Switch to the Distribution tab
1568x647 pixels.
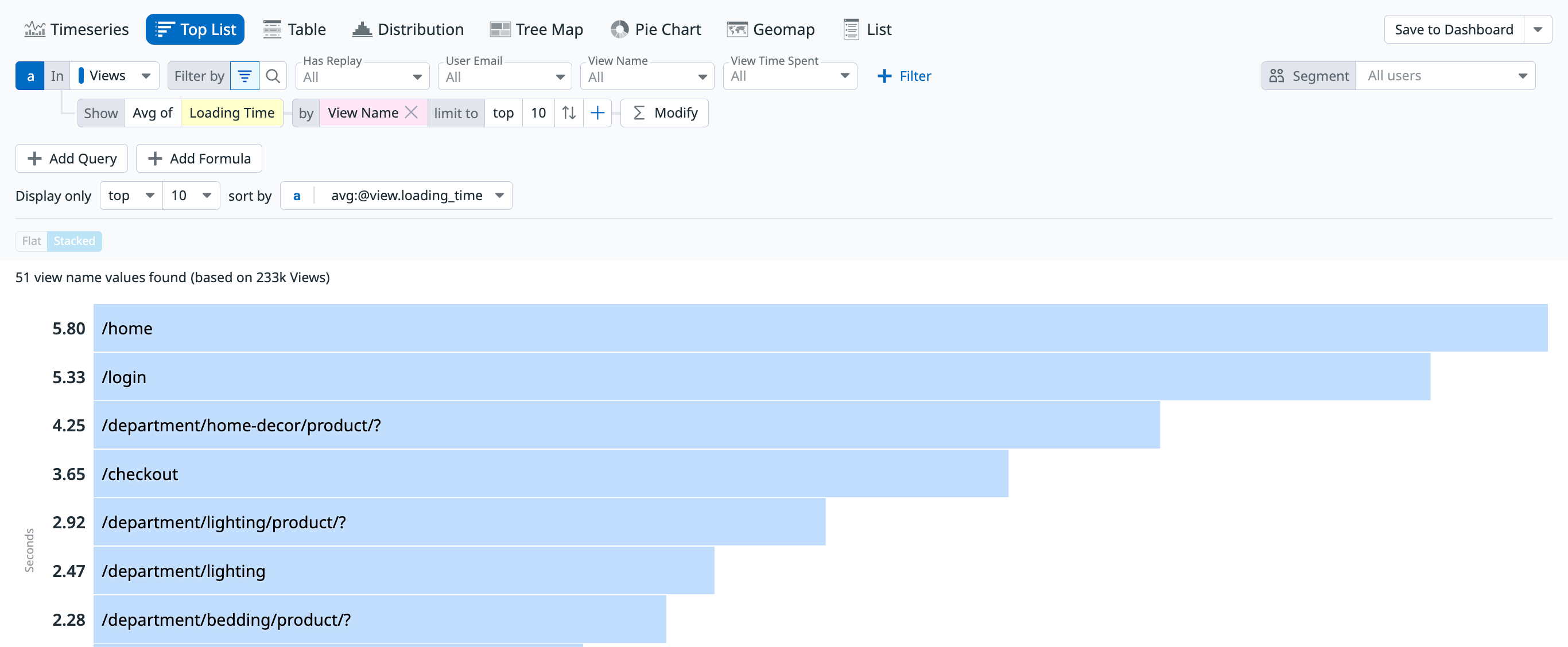pyautogui.click(x=408, y=29)
